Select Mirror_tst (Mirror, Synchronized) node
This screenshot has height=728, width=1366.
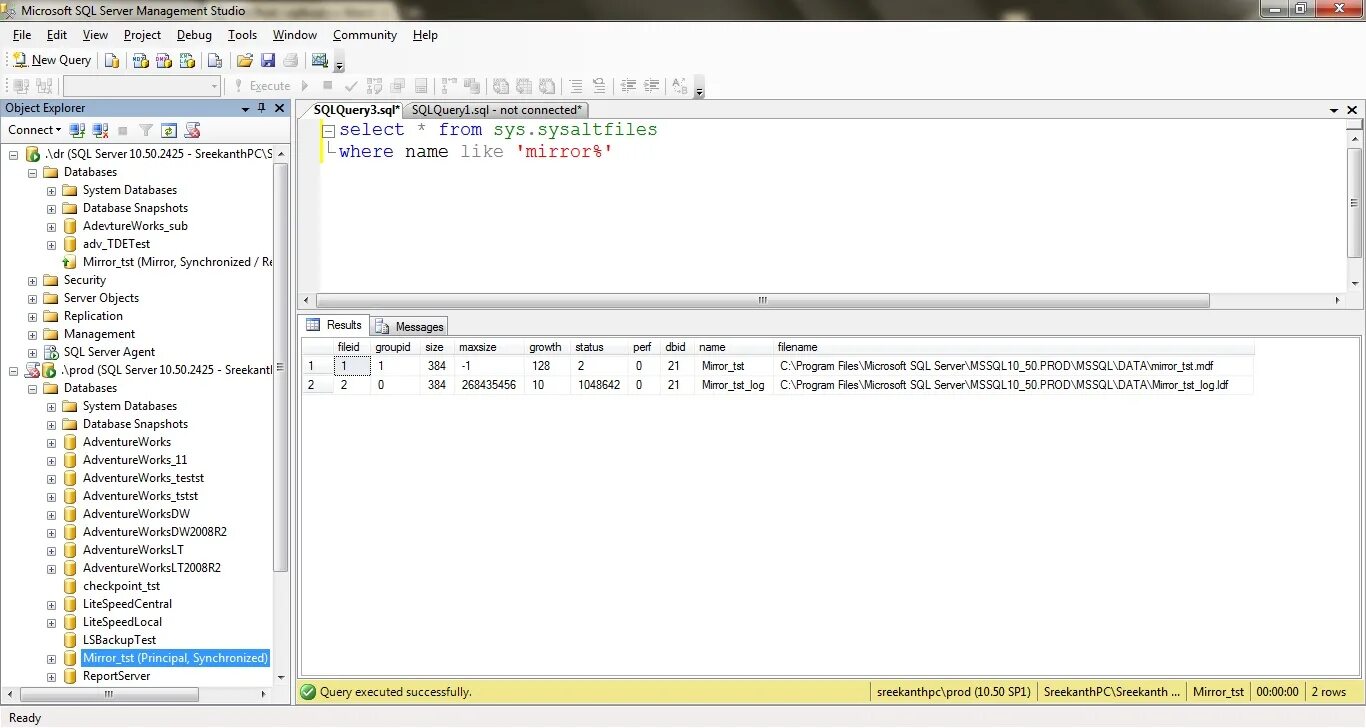click(177, 262)
